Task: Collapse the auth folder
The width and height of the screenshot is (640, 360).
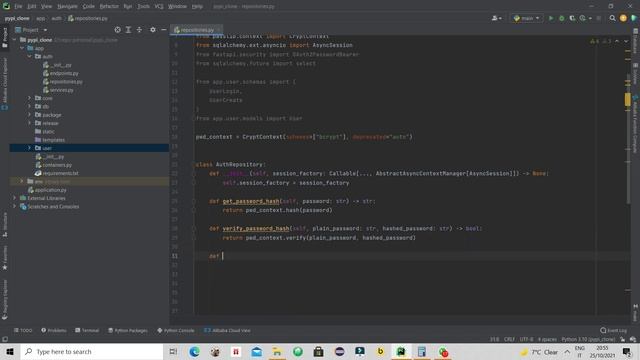Action: pyautogui.click(x=29, y=56)
